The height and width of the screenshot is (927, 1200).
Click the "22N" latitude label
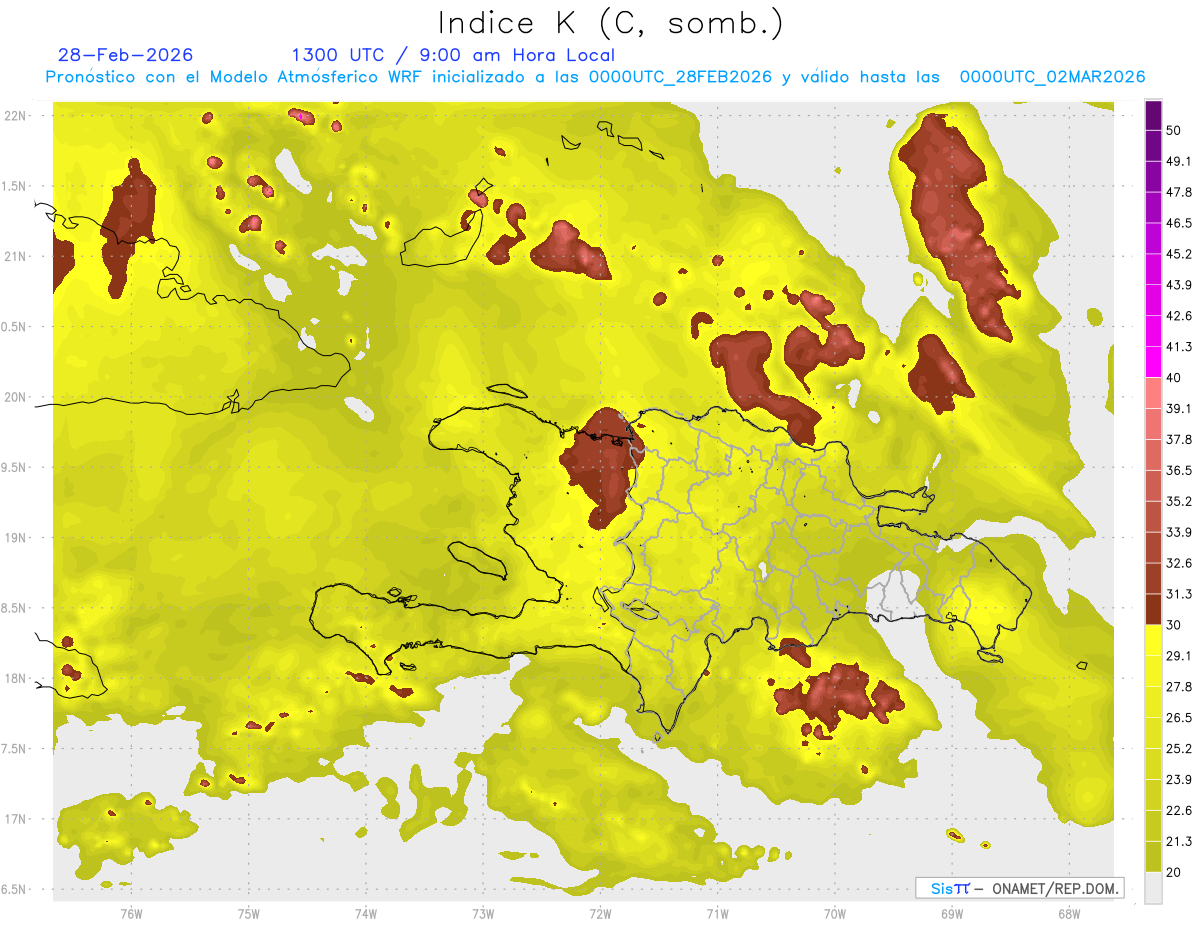click(x=15, y=116)
